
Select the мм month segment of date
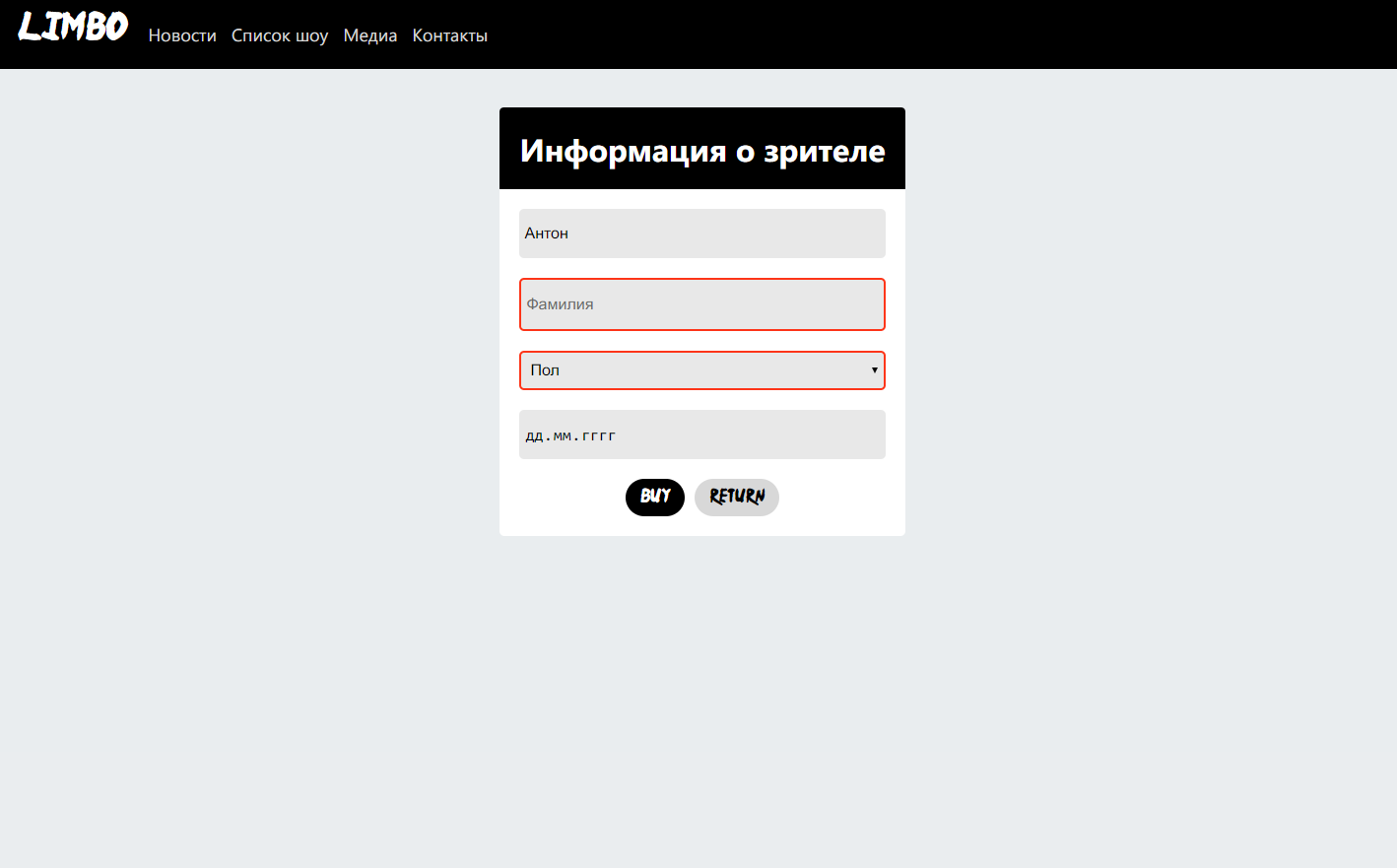tap(562, 435)
